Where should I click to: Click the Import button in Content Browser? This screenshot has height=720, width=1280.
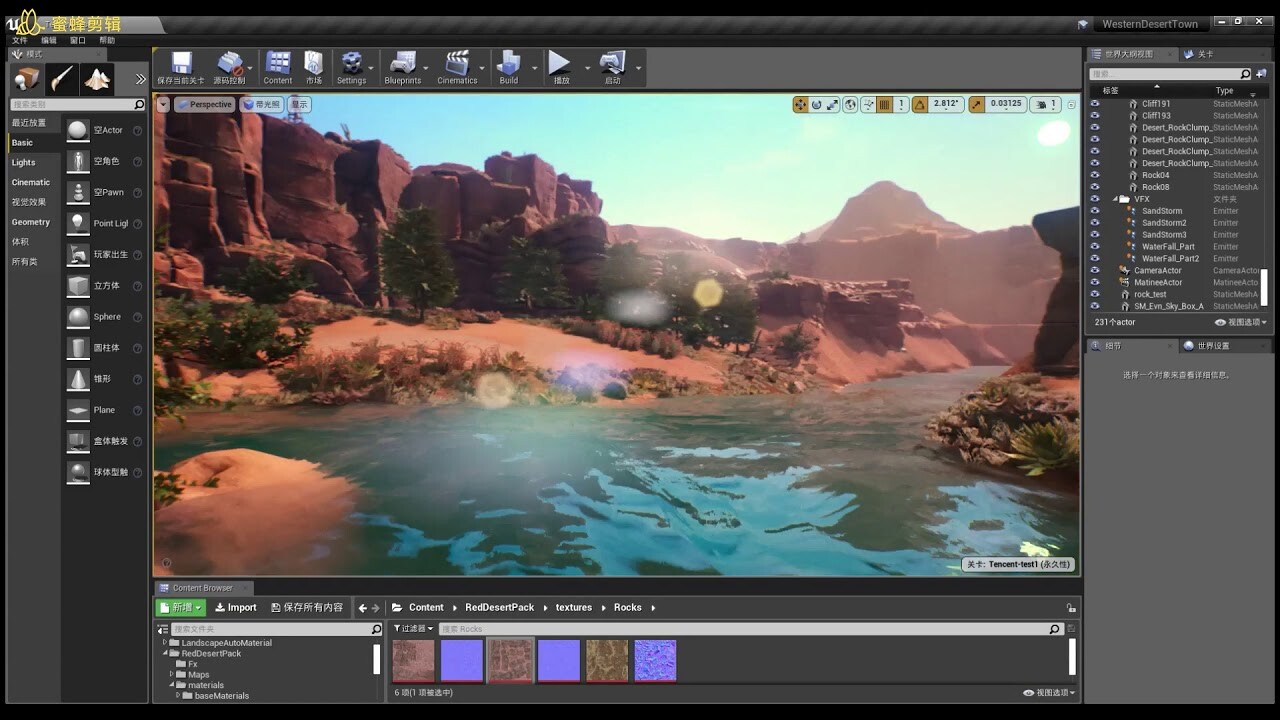(x=236, y=607)
